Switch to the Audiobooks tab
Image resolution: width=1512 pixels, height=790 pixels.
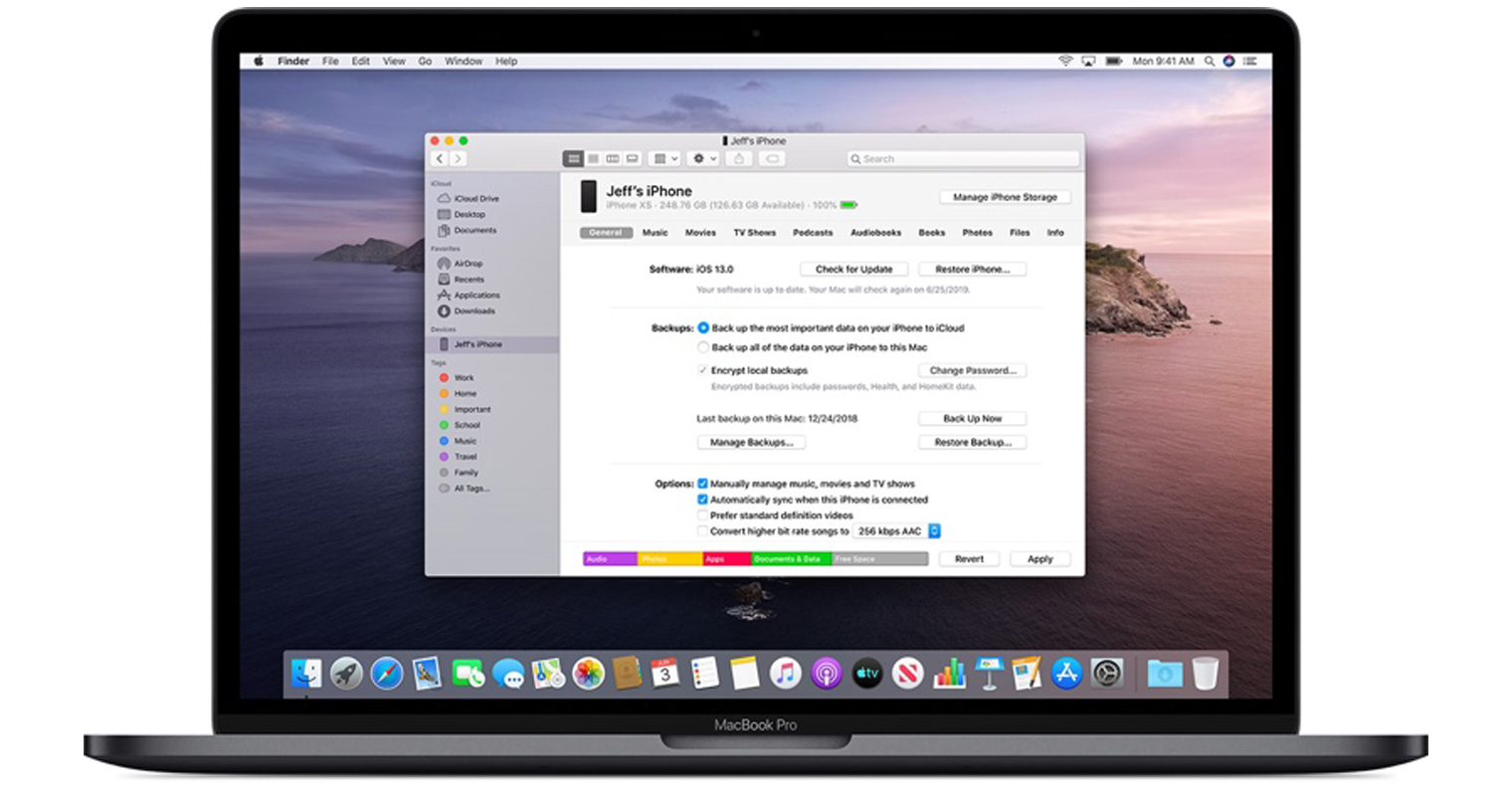875,233
